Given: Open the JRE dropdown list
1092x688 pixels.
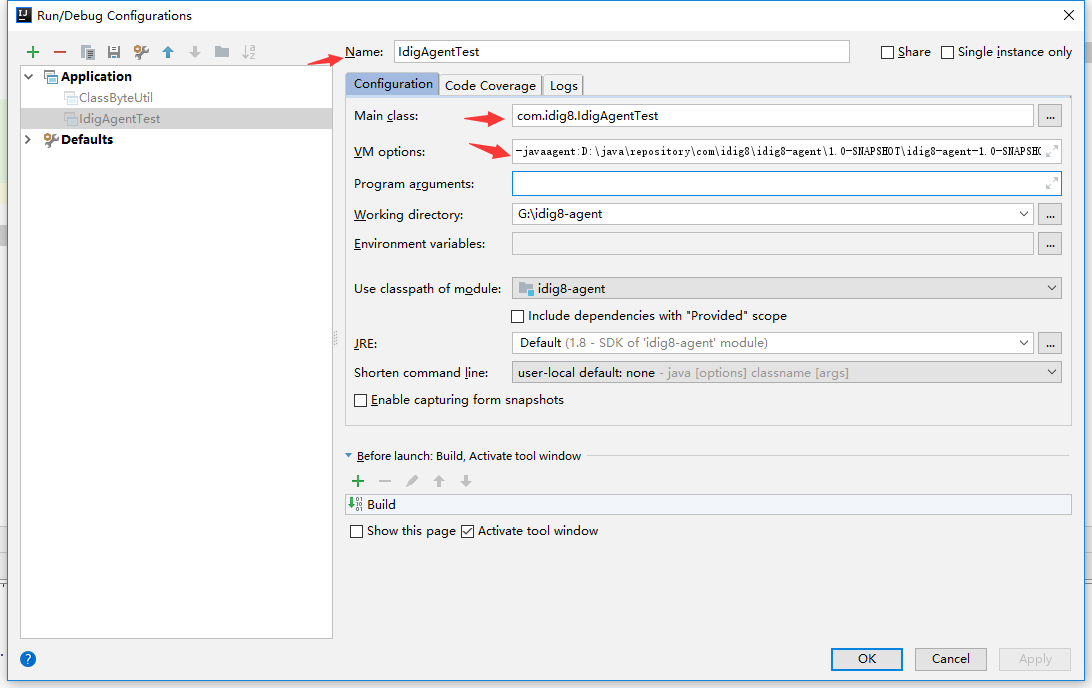Looking at the screenshot, I should [x=1024, y=343].
